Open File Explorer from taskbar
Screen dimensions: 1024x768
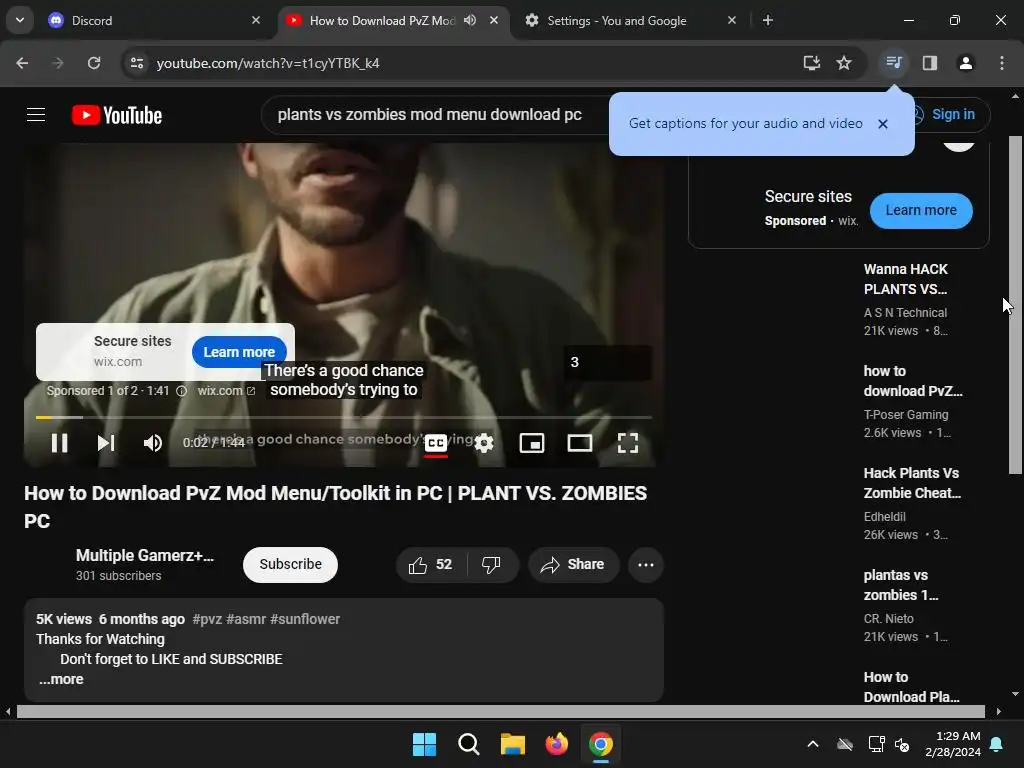pyautogui.click(x=513, y=744)
